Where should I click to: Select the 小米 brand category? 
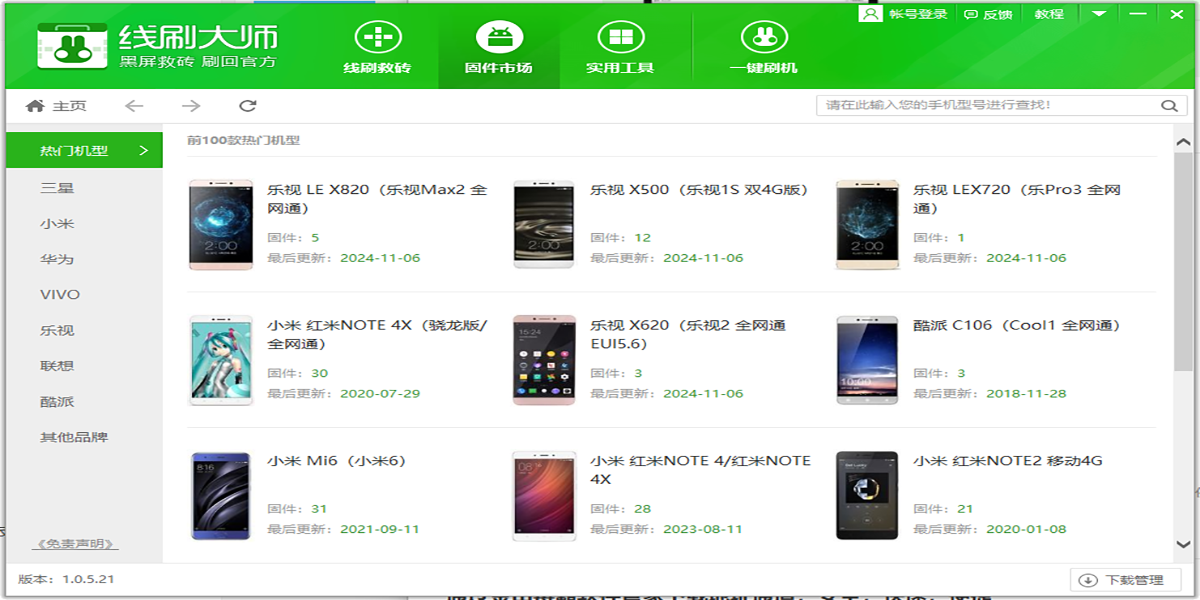(x=57, y=224)
